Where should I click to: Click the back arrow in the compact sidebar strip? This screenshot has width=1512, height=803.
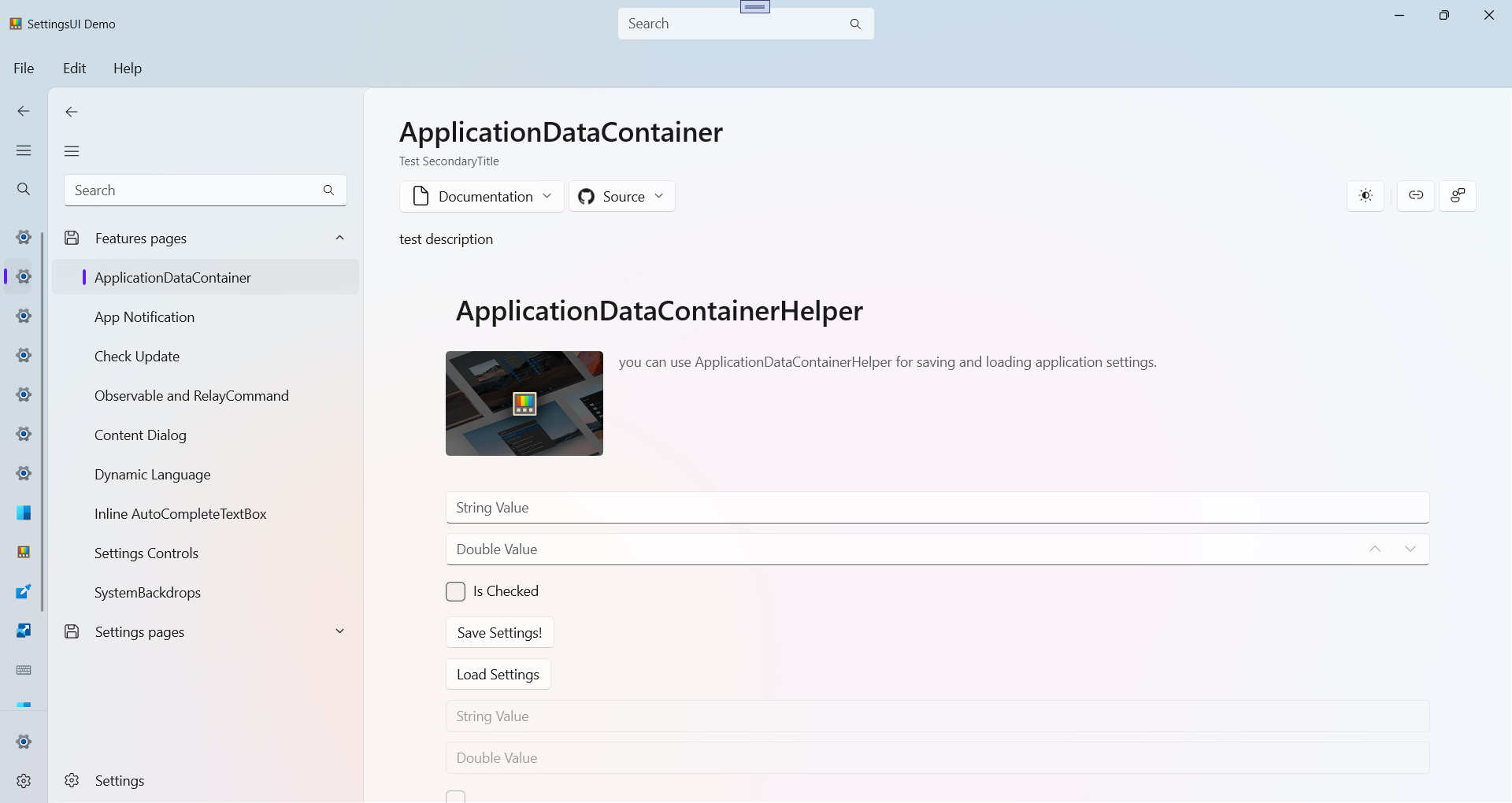24,111
